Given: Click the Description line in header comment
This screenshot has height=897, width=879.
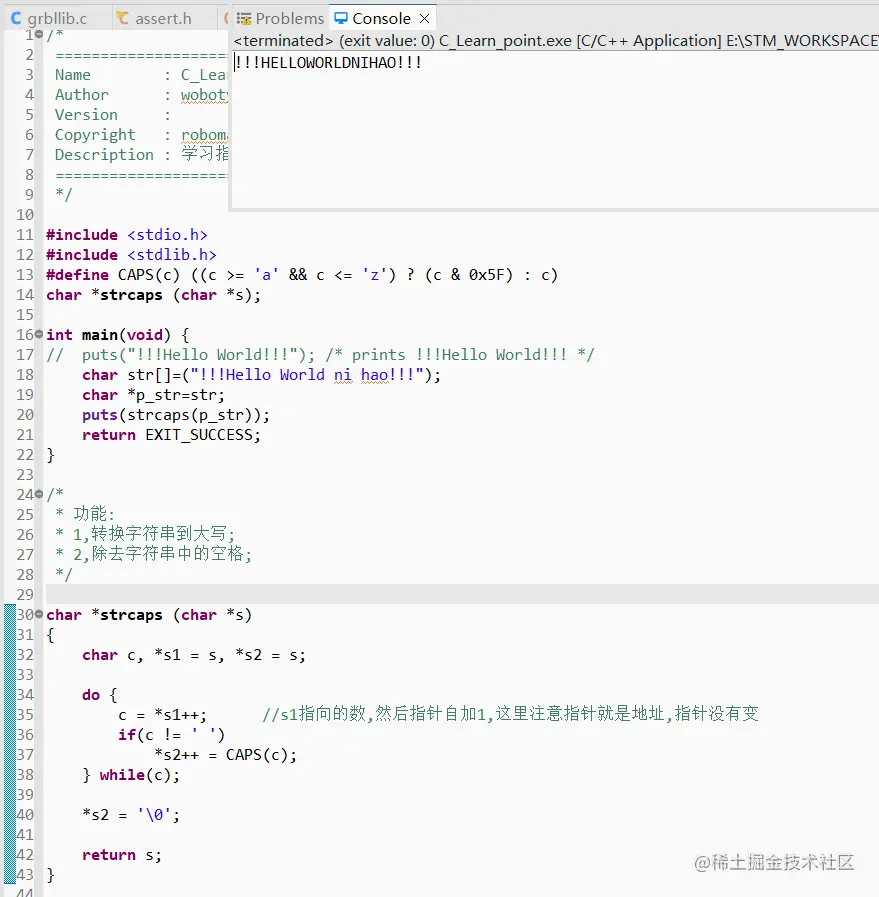Looking at the screenshot, I should (141, 154).
